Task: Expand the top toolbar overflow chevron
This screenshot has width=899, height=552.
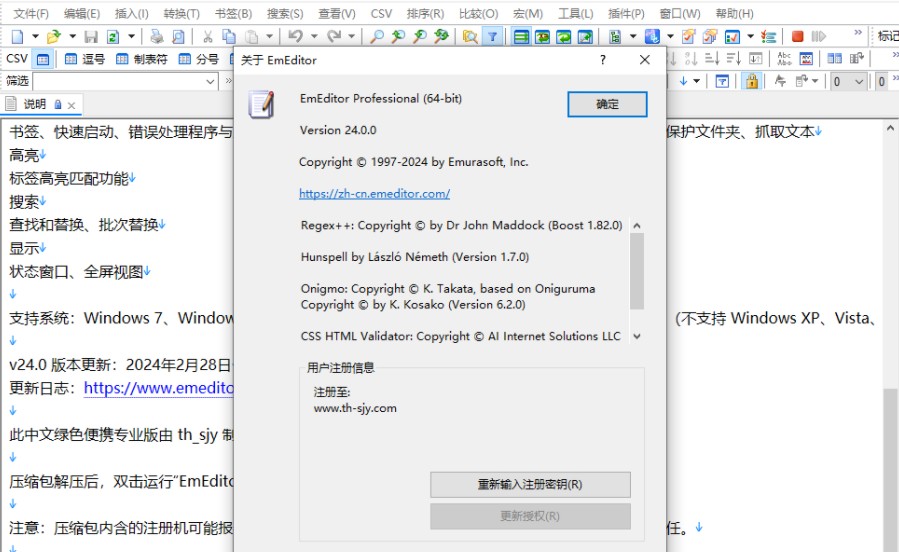Action: (858, 33)
